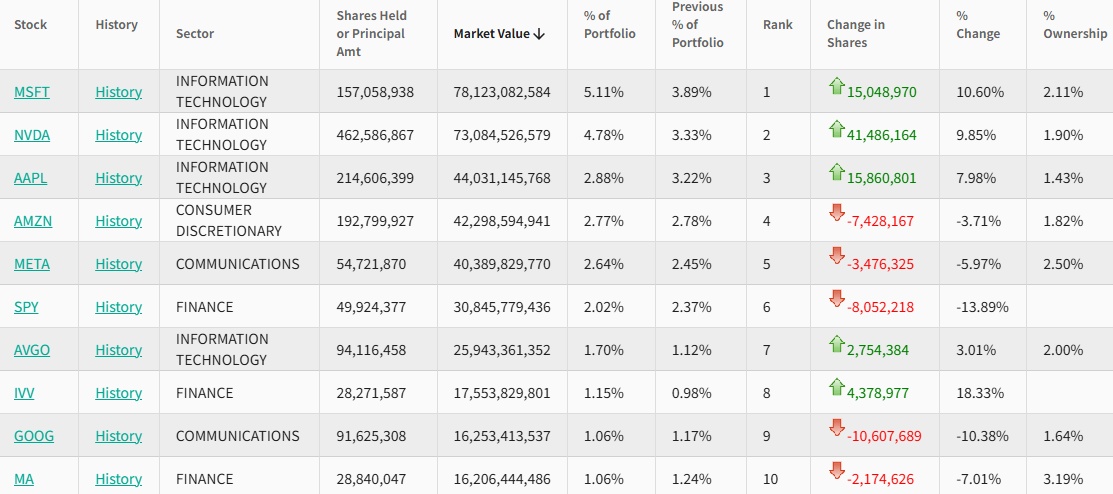Viewport: 1113px width, 494px height.
Task: View History for AAPL
Action: 119,178
